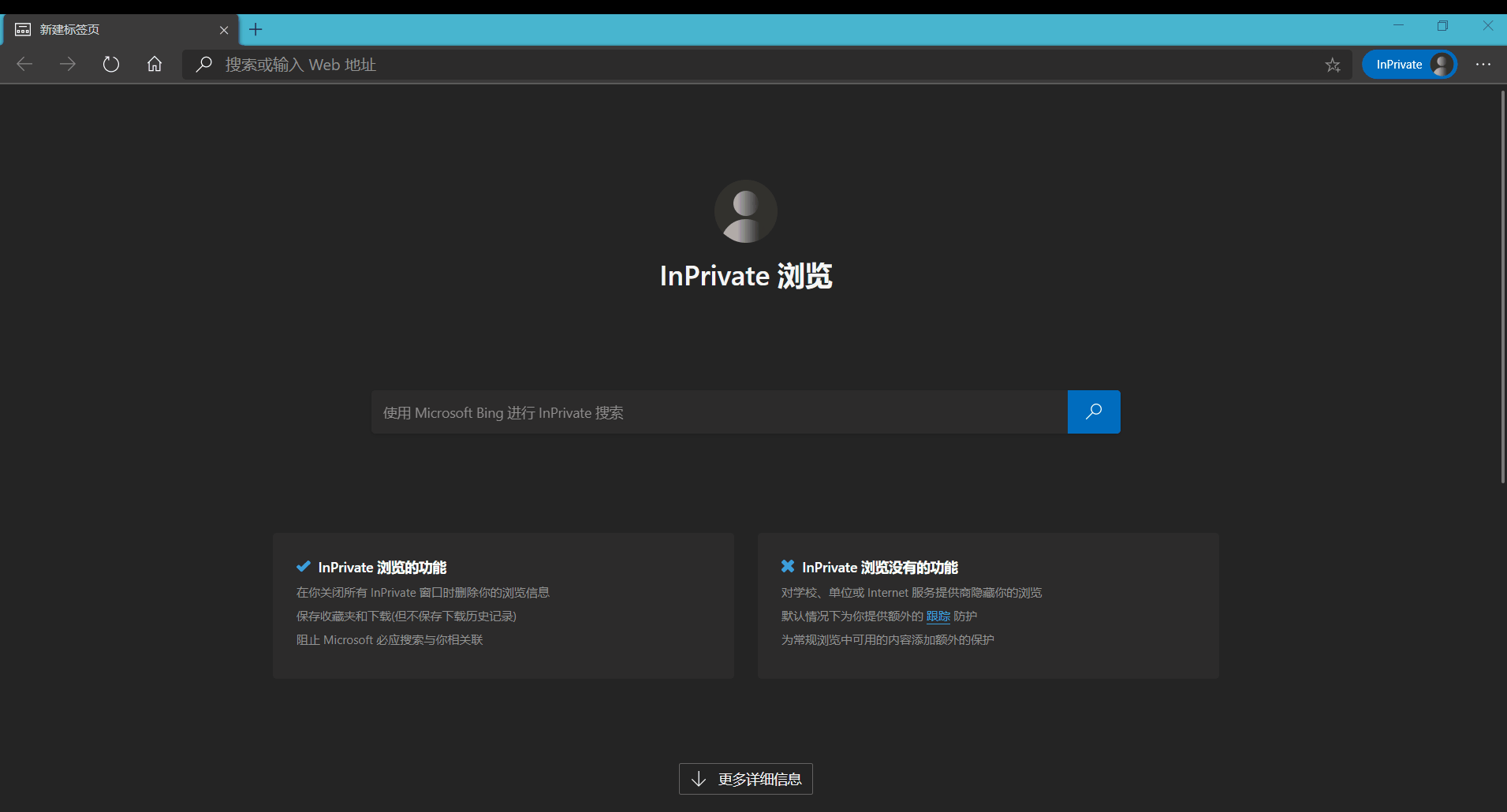Viewport: 1507px width, 812px height.
Task: Expand 更多详细信息 section
Action: 745,779
